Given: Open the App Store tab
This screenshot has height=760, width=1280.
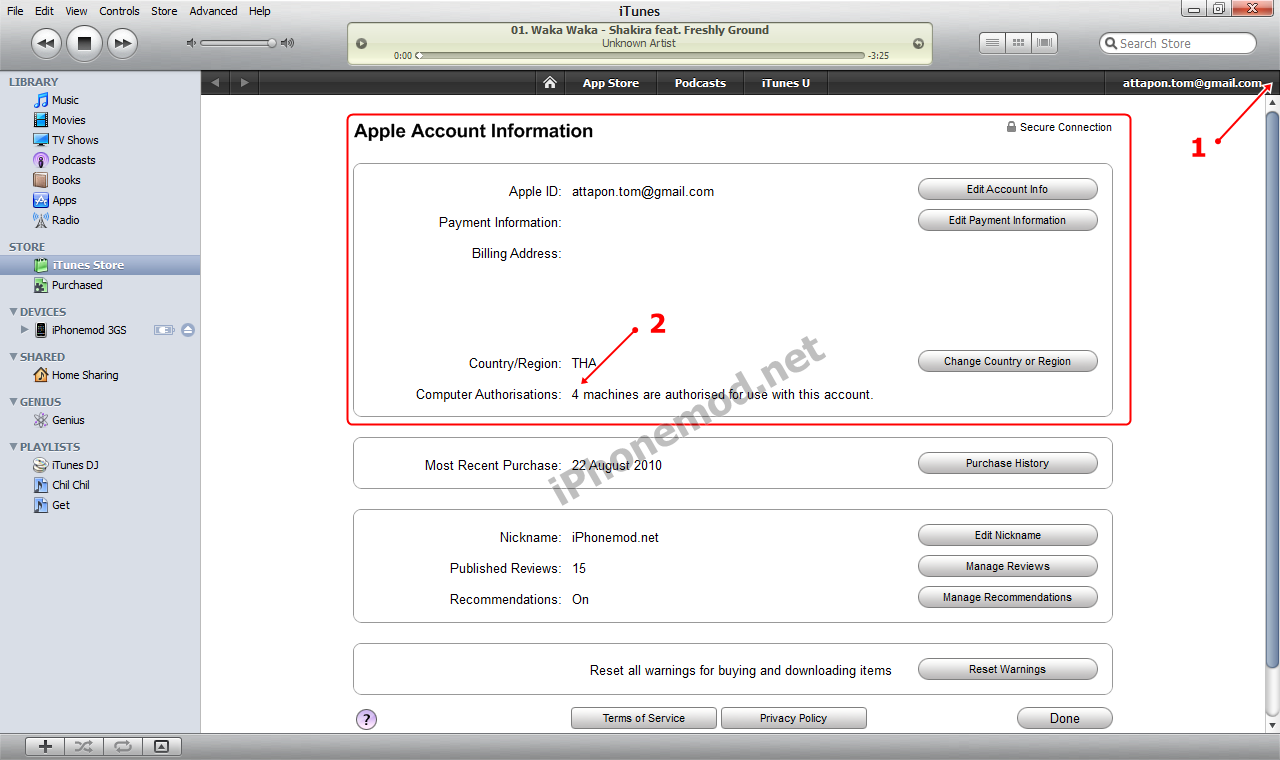Looking at the screenshot, I should click(610, 83).
